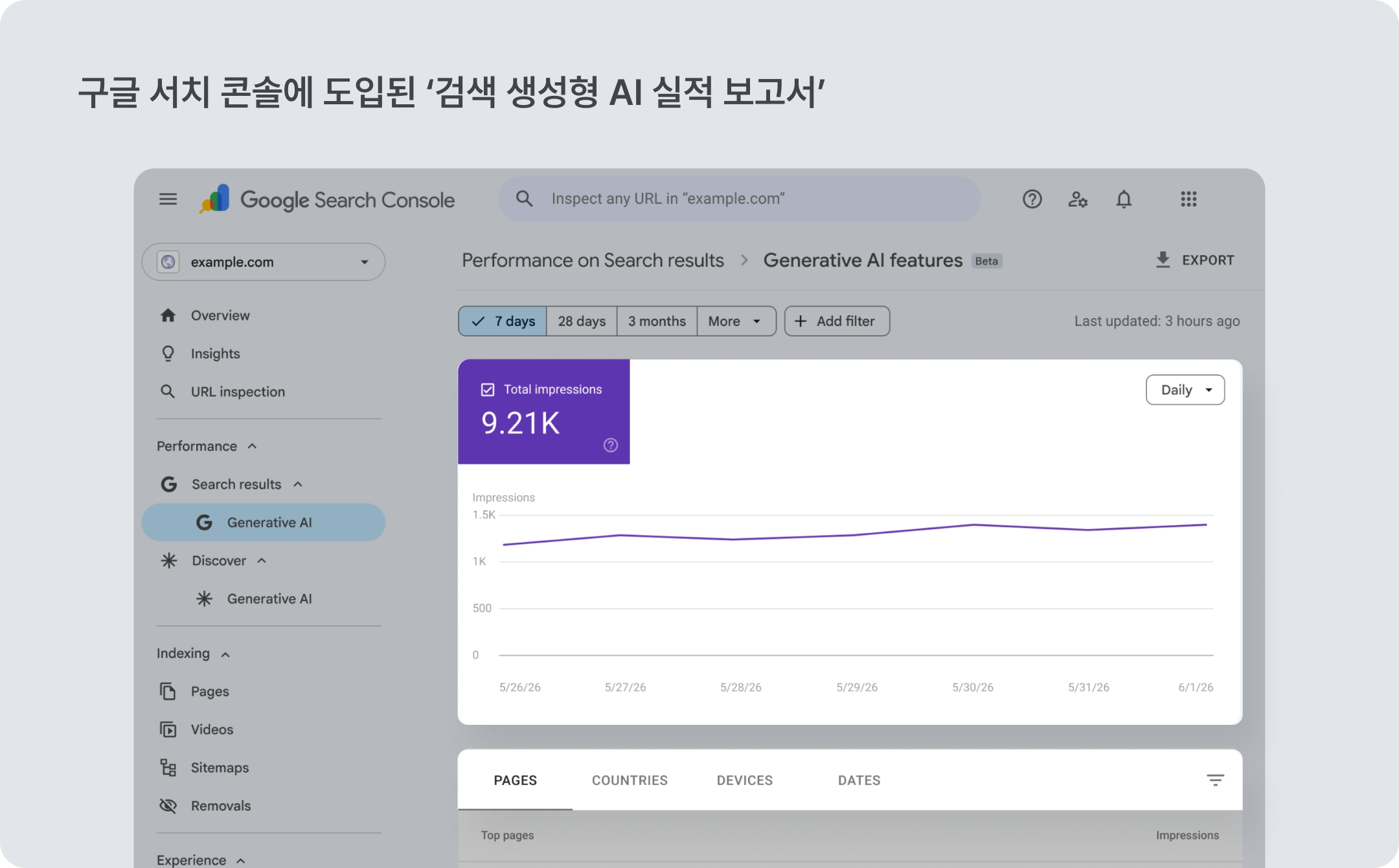The width and height of the screenshot is (1399, 868).
Task: Click the example.com property globe icon
Action: [168, 262]
